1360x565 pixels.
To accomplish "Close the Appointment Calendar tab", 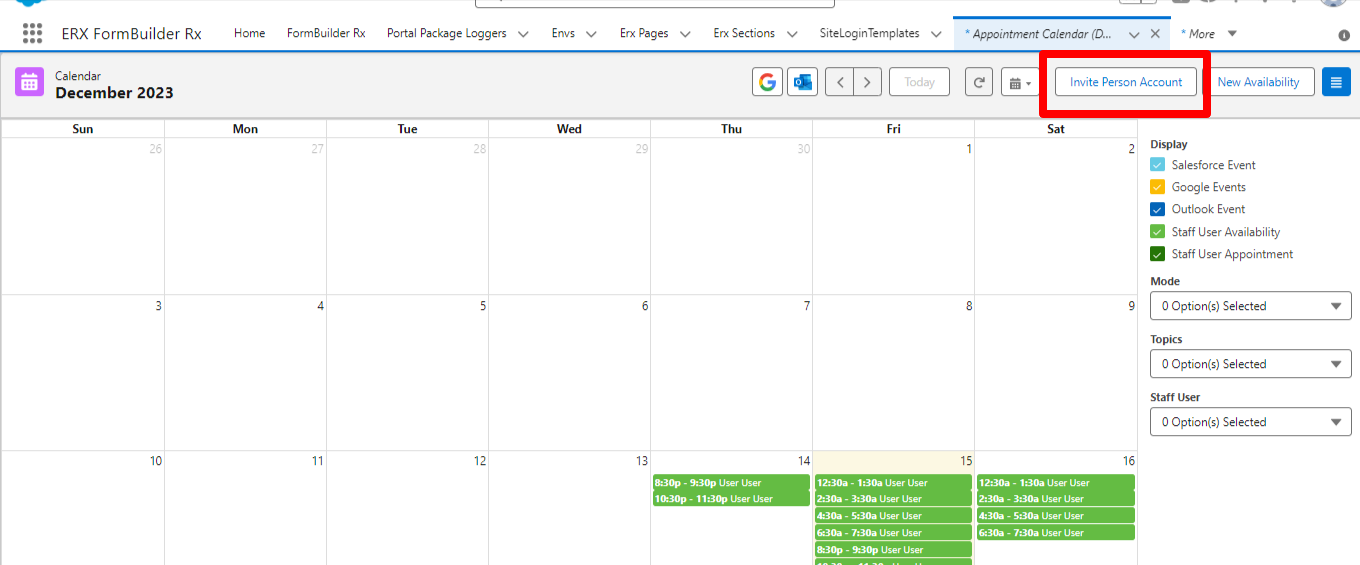I will pos(1155,33).
